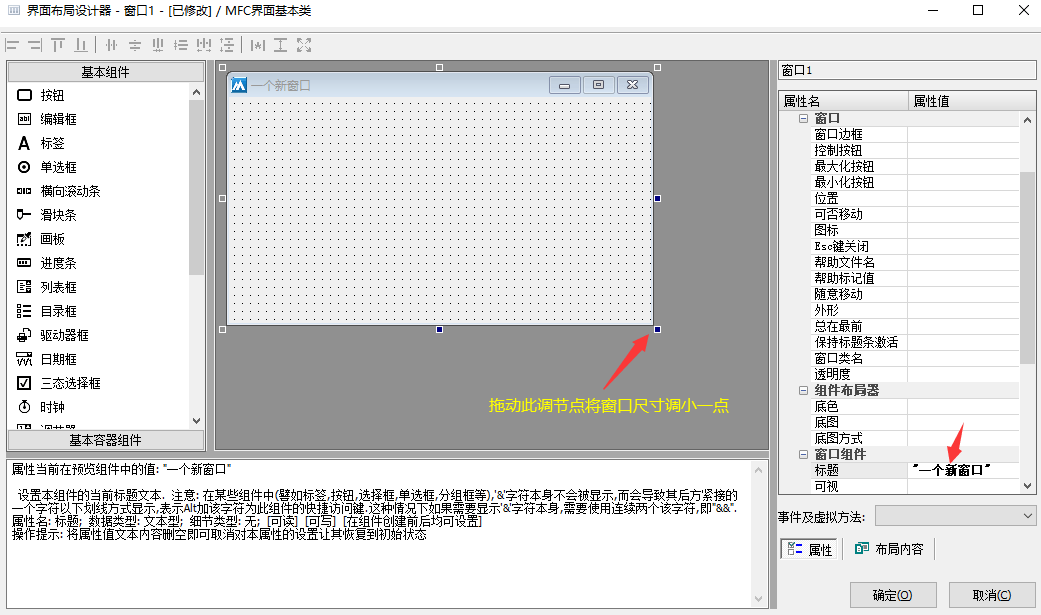This screenshot has height=615, width=1041.
Task: Click the 标题 property value field
Action: pyautogui.click(x=963, y=470)
